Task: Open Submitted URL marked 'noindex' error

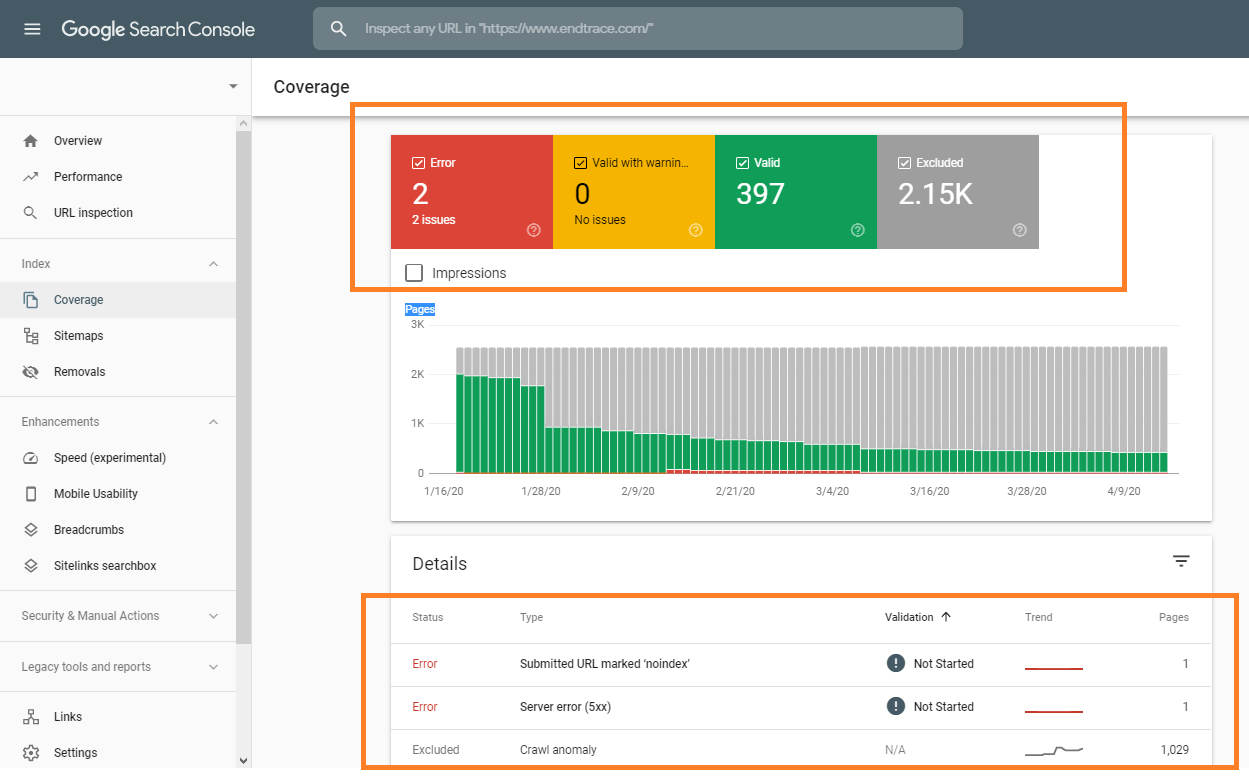Action: point(801,664)
